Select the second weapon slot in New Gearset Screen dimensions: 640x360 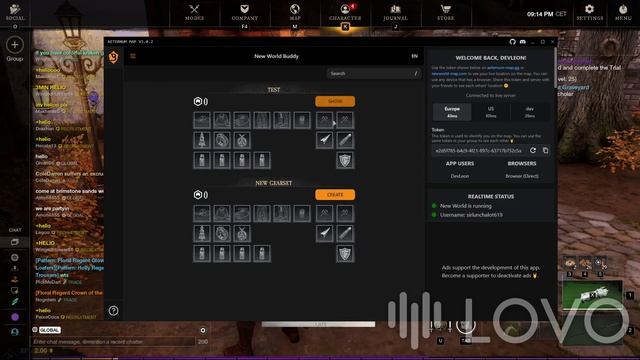[x=345, y=213]
